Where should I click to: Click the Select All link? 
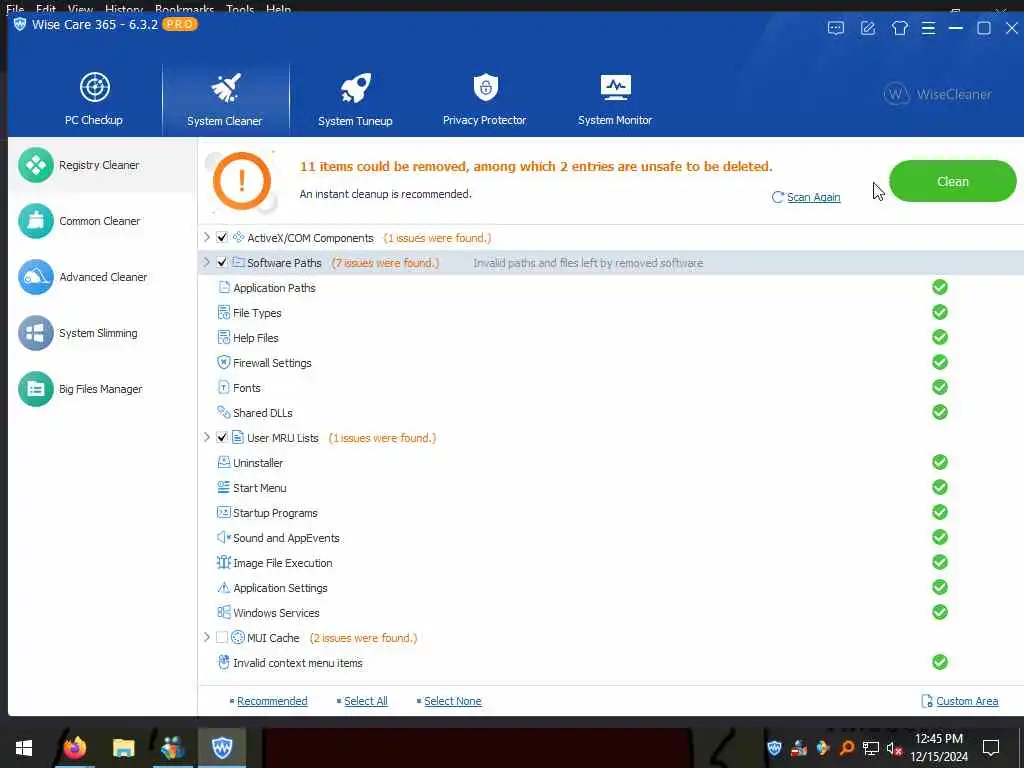click(366, 701)
